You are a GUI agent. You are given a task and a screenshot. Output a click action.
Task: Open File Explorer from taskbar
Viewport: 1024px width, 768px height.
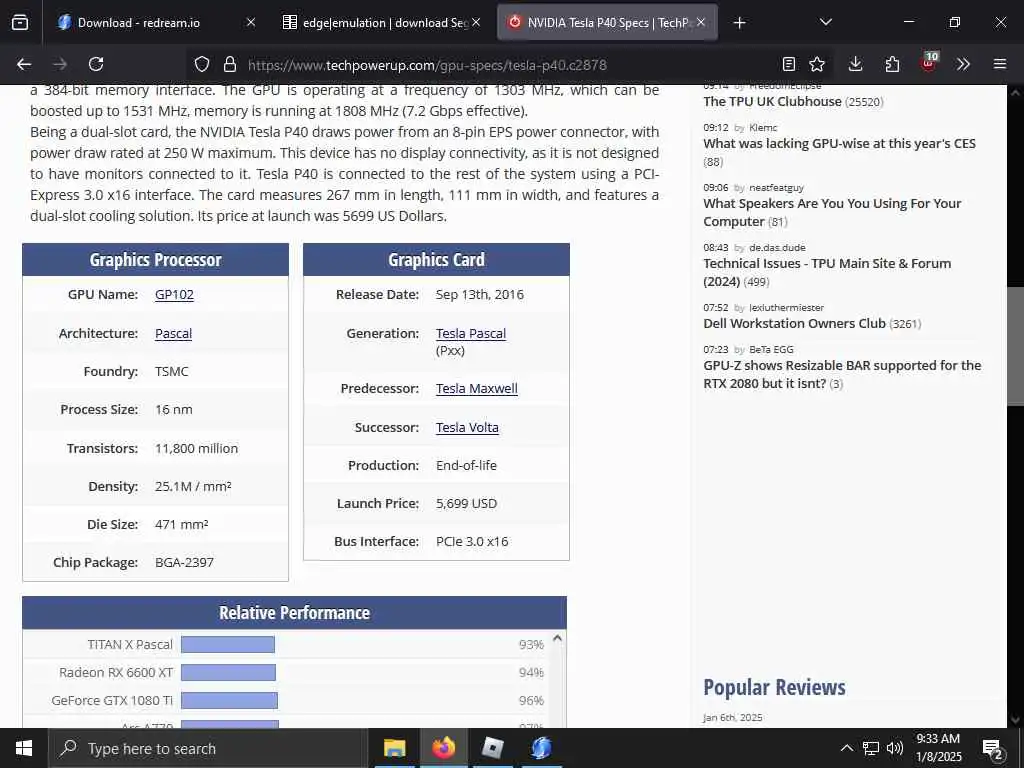pos(394,748)
